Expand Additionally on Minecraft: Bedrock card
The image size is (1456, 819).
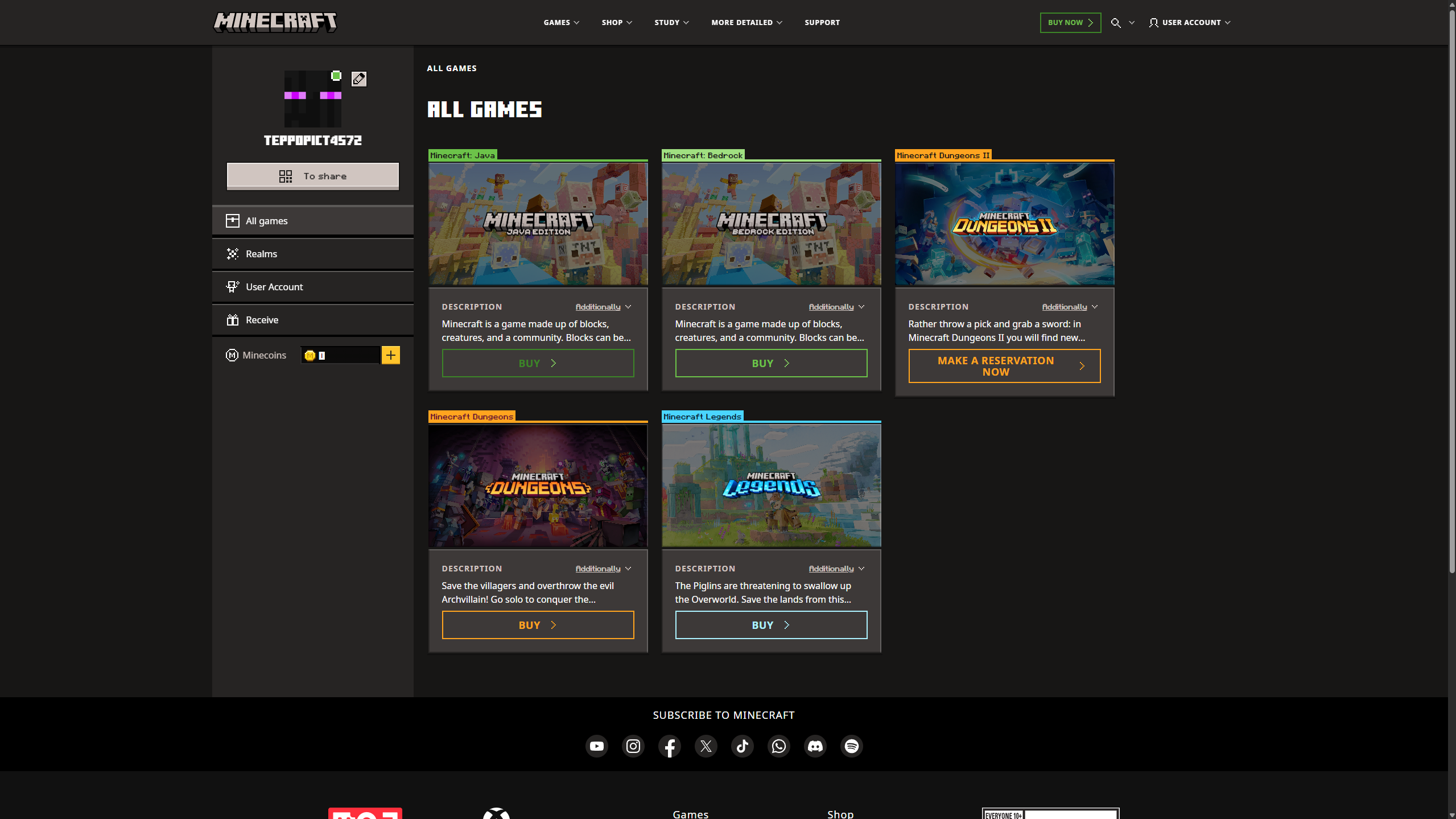pyautogui.click(x=836, y=307)
